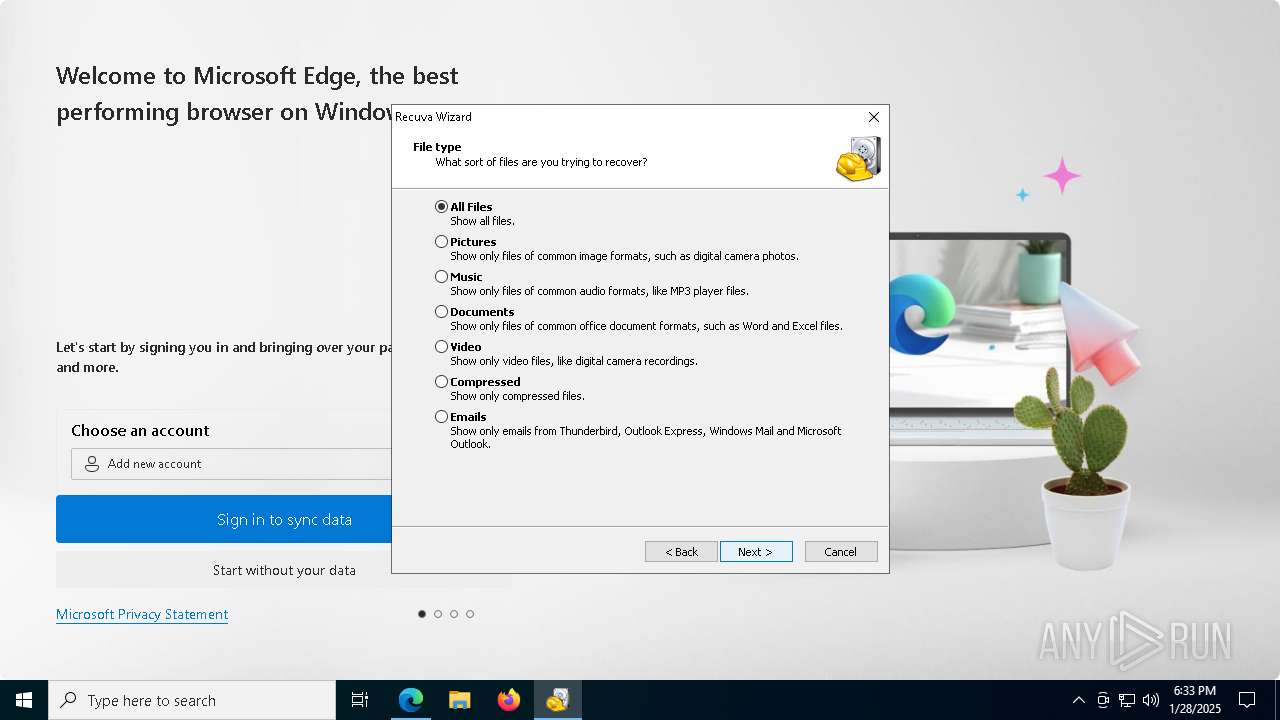Click the taskbar search box
The height and width of the screenshot is (720, 1280).
192,700
